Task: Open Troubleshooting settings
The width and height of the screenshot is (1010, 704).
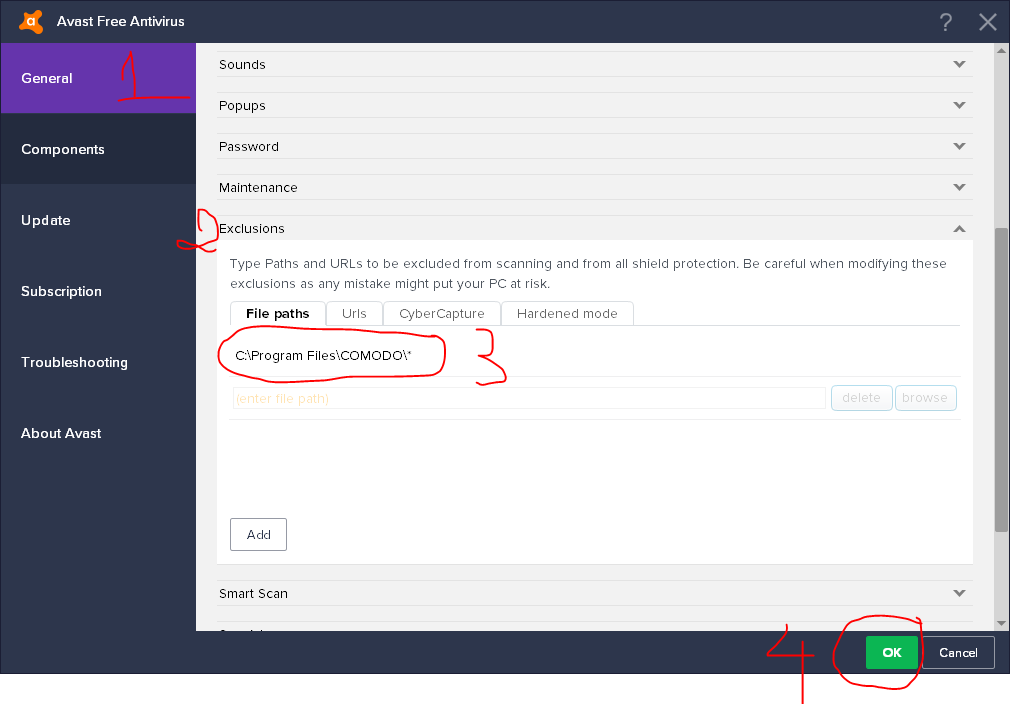Action: point(98,362)
